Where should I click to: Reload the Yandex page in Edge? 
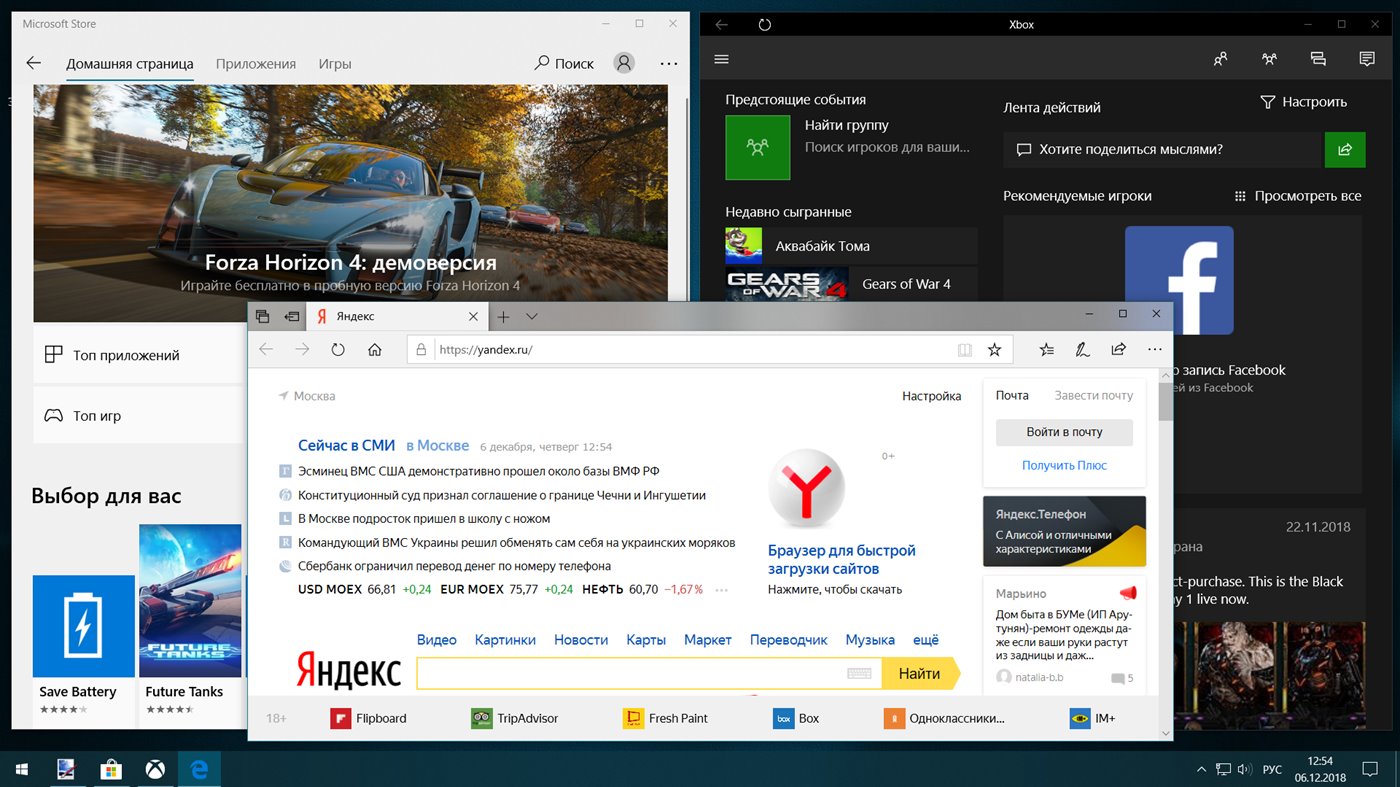click(x=338, y=350)
